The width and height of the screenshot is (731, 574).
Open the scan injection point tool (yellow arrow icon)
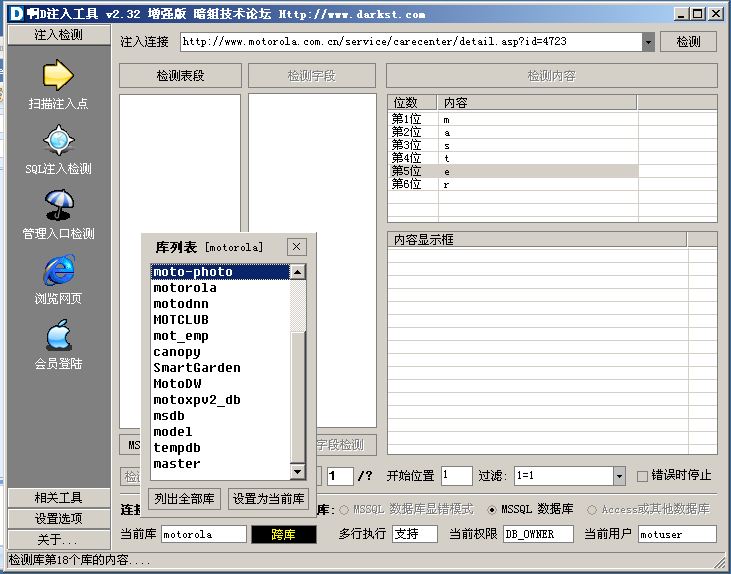58,75
